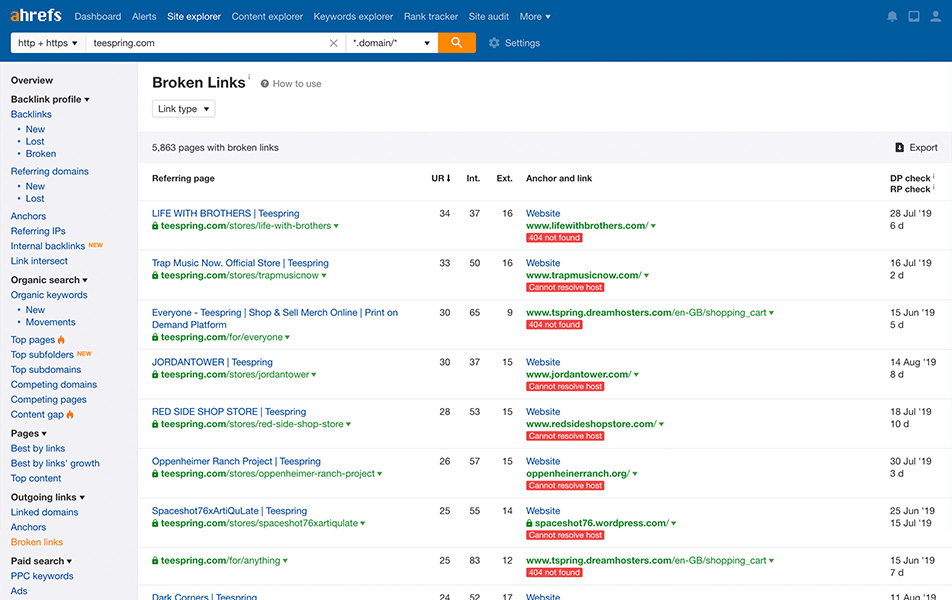Click the Int. column header
The height and width of the screenshot is (600, 952).
[x=473, y=178]
